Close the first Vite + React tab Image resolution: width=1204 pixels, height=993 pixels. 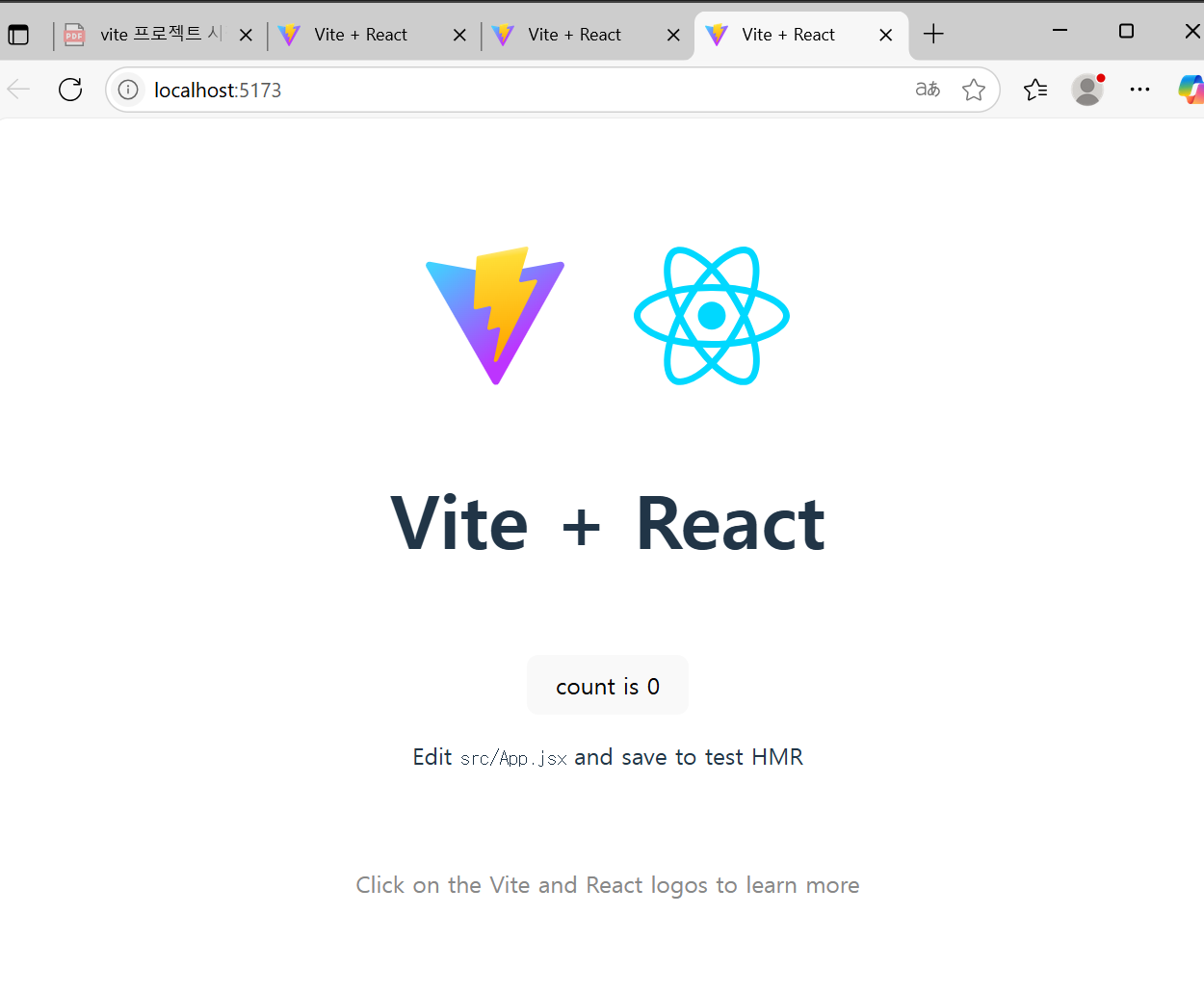(459, 35)
